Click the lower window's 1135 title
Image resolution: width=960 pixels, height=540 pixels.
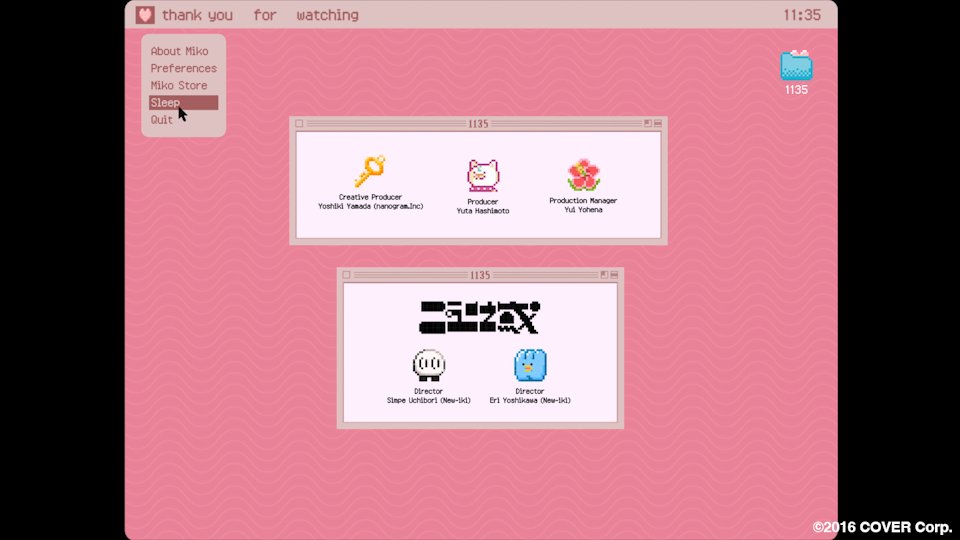480,276
